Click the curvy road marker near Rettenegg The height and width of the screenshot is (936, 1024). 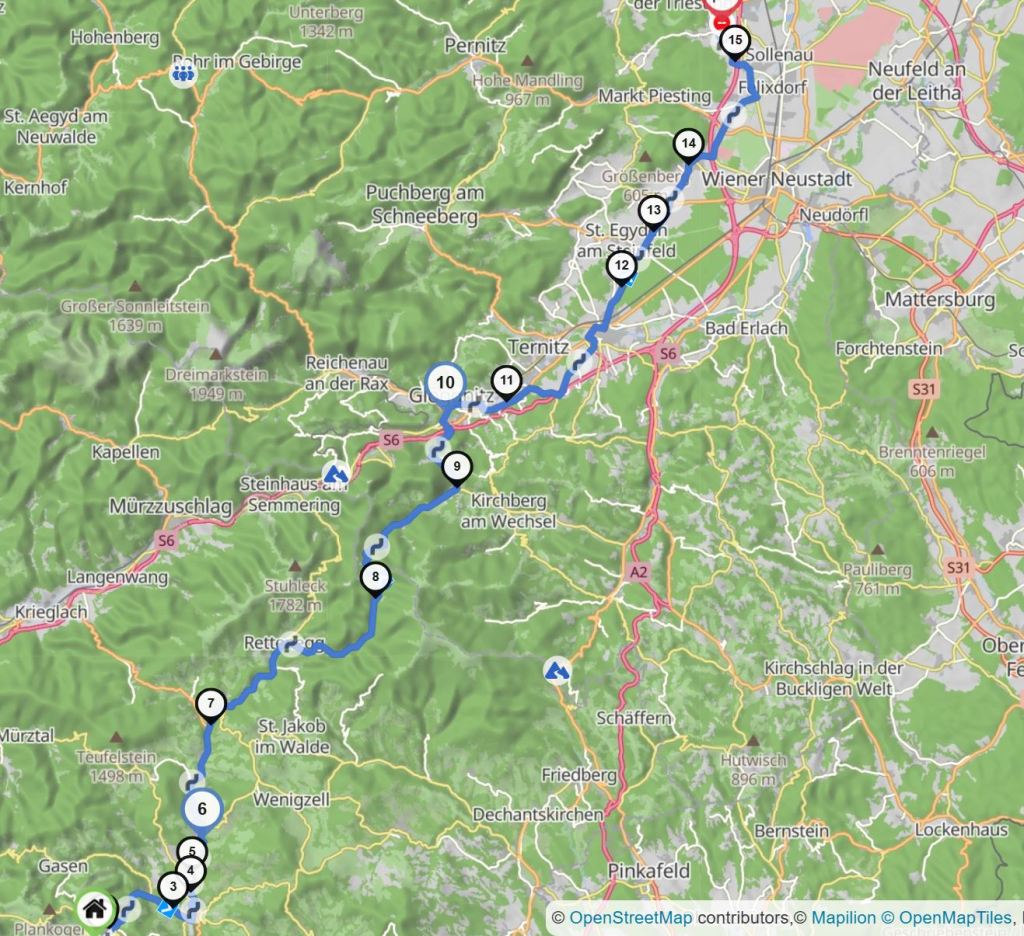pyautogui.click(x=290, y=645)
